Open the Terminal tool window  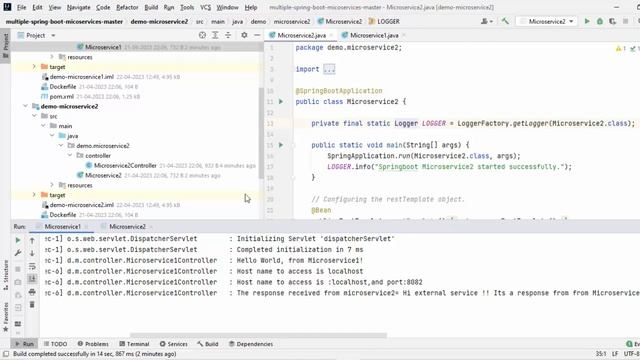134,344
